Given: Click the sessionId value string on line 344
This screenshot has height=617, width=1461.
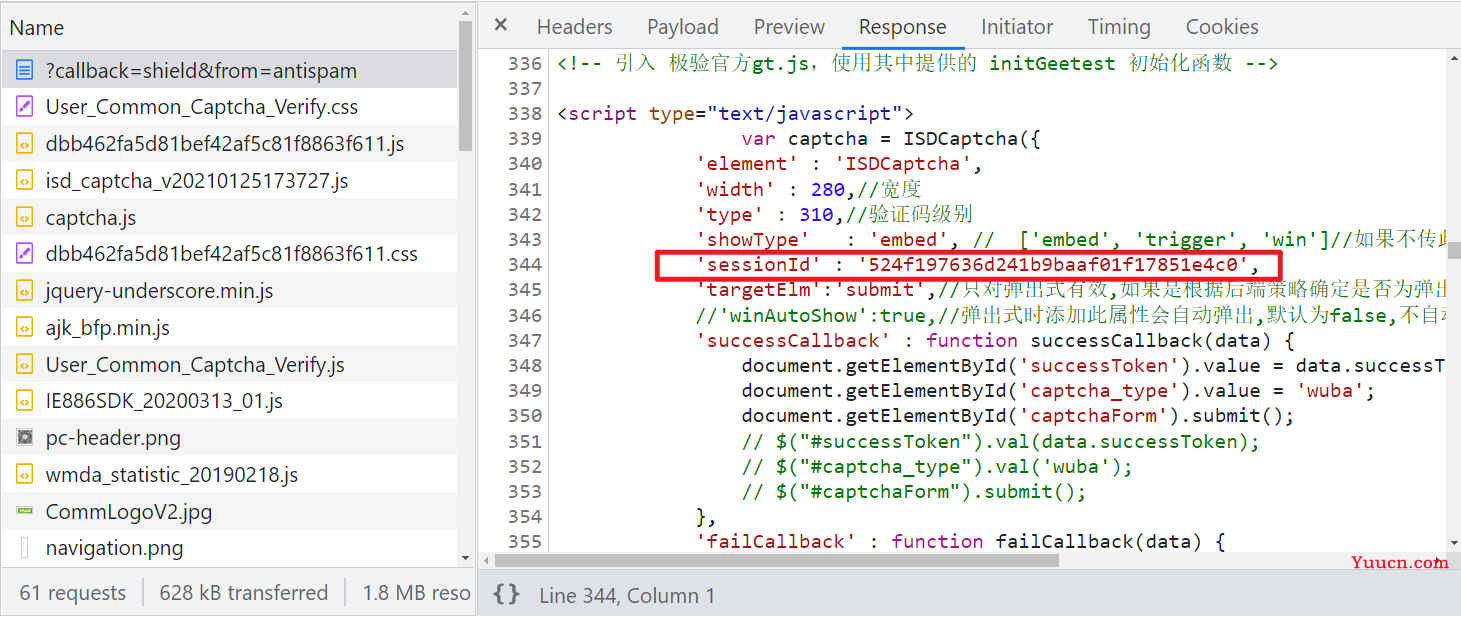Looking at the screenshot, I should [x=1054, y=265].
